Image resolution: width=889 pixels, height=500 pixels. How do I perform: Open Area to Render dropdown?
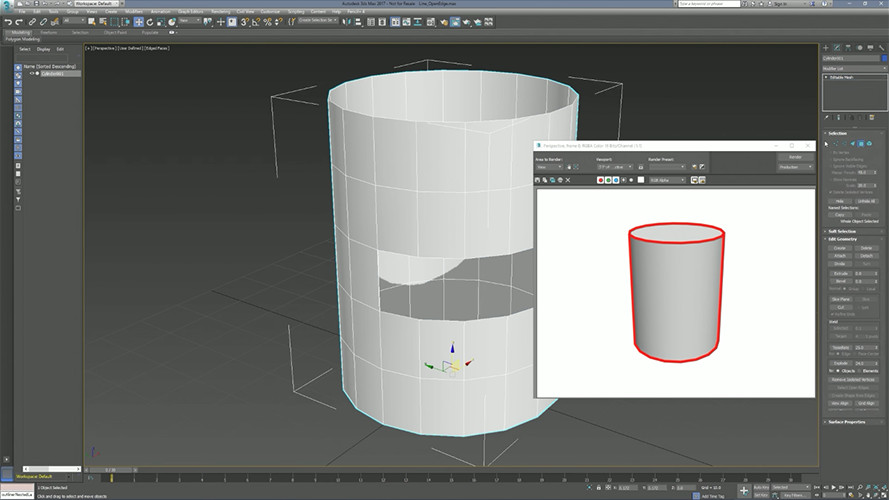point(549,167)
